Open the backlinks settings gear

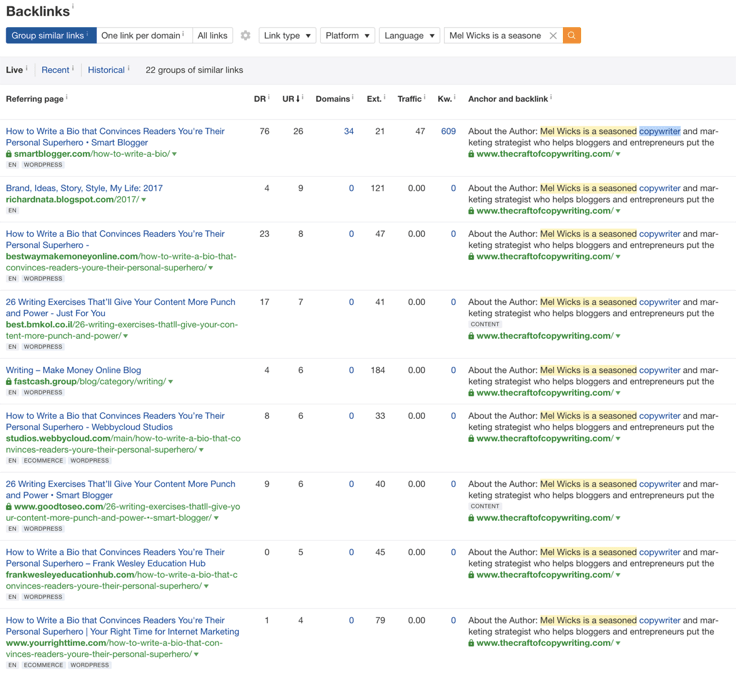tap(245, 36)
